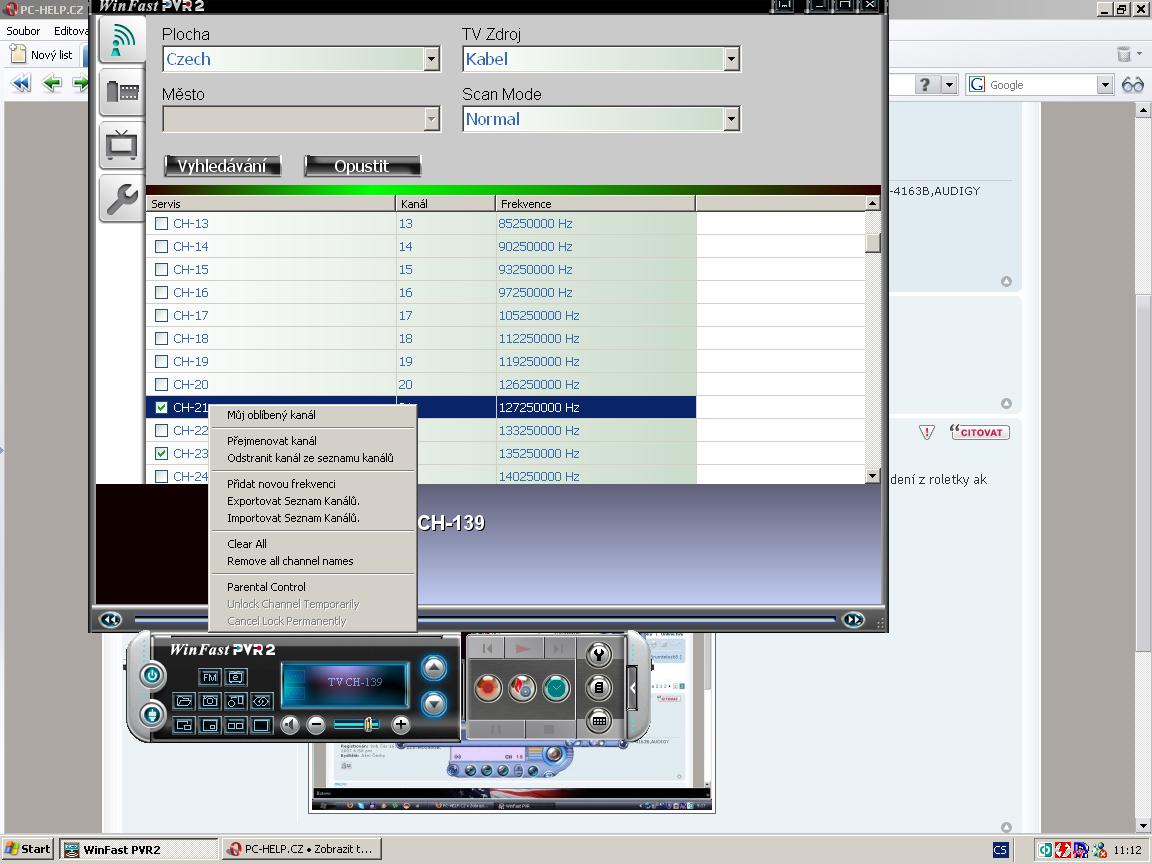Screen dimensions: 1152x864
Task: Click the plug icon button below power
Action: pos(152,713)
